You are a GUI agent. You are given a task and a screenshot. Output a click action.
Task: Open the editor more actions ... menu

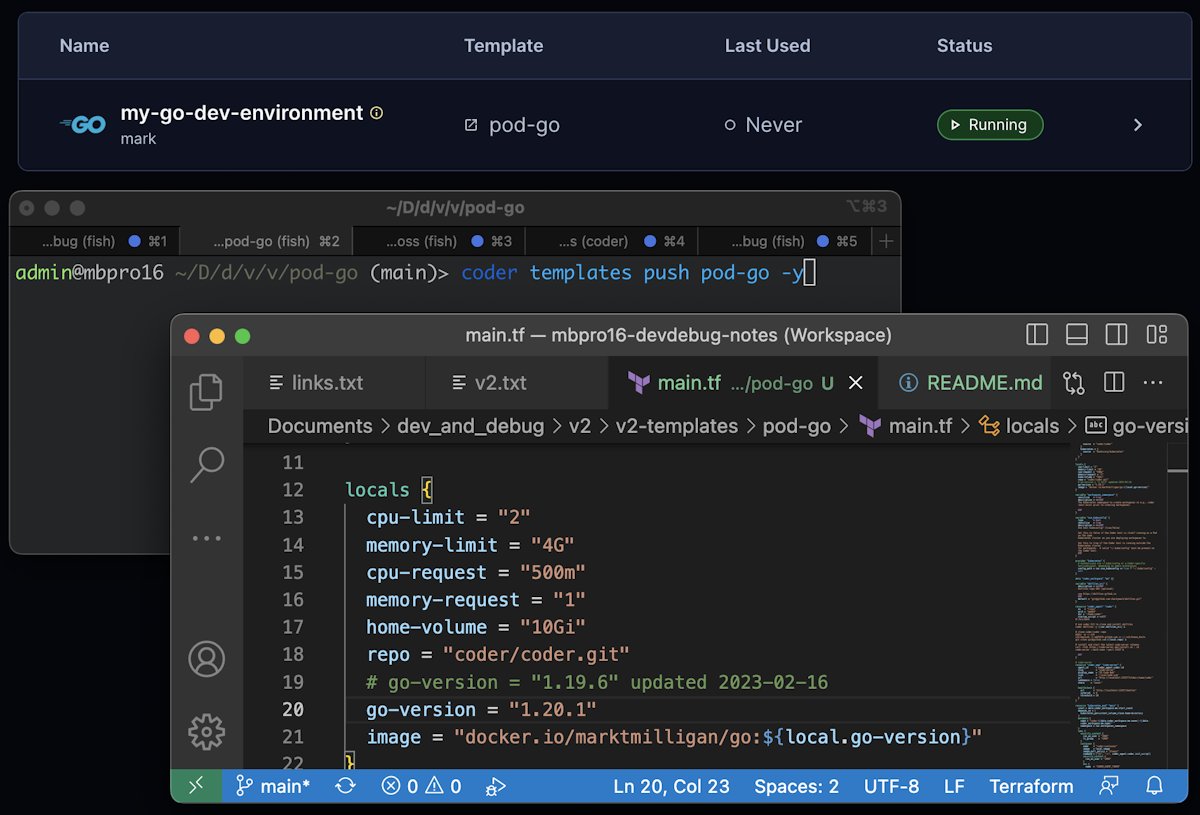[x=1152, y=382]
